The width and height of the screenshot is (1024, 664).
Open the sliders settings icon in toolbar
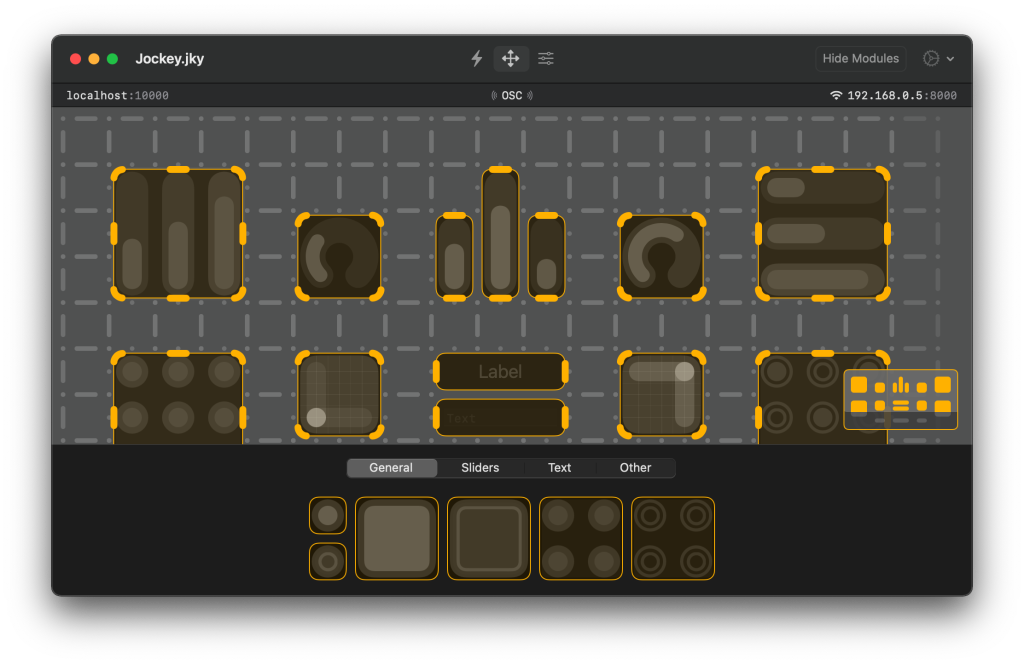(x=546, y=59)
